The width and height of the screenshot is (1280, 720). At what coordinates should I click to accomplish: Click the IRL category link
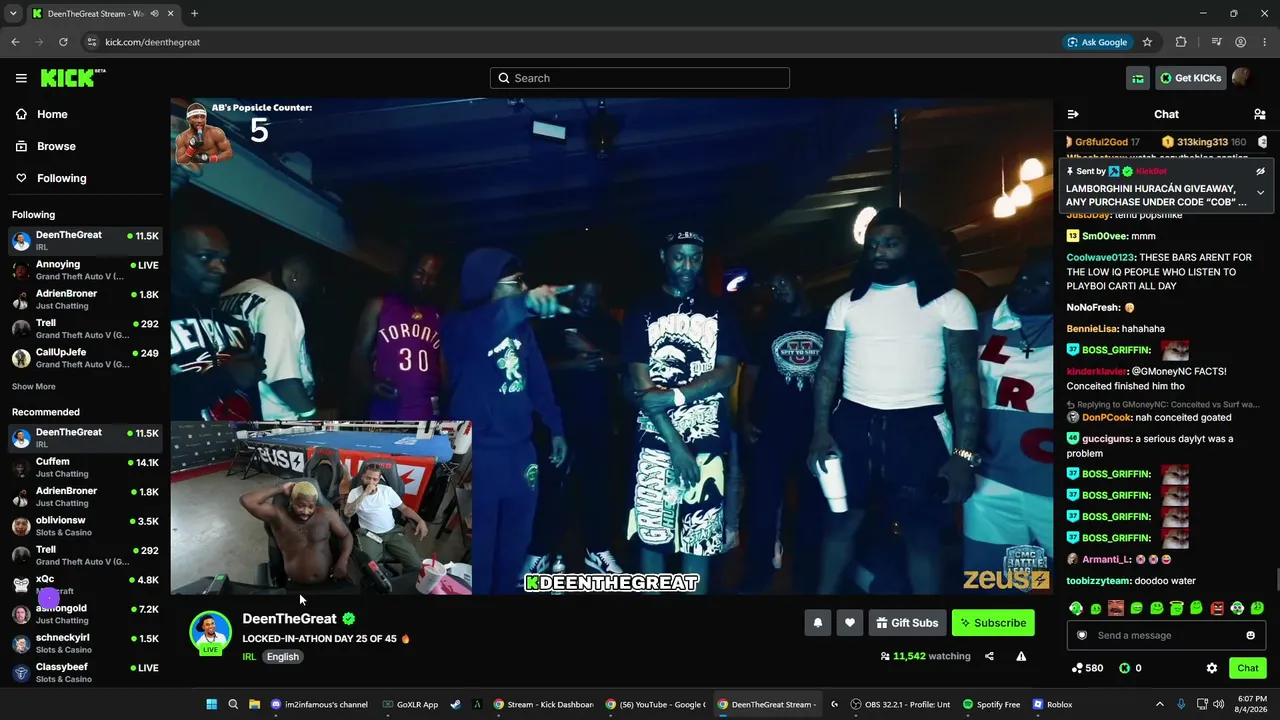tap(249, 657)
